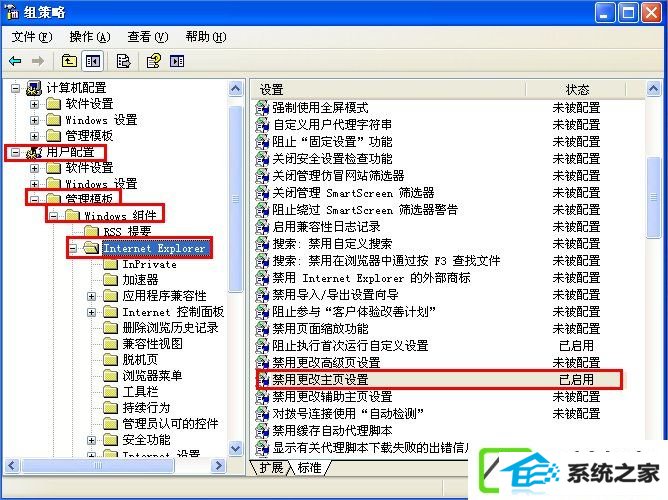Click the 状态 column header
The image size is (668, 500).
pos(576,90)
